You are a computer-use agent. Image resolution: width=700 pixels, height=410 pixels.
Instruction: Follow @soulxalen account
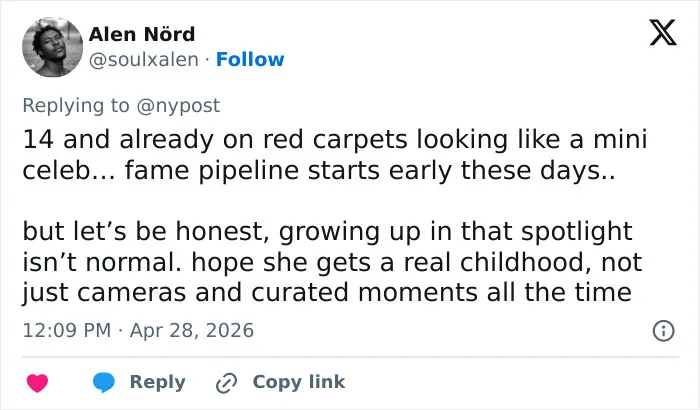tap(250, 59)
